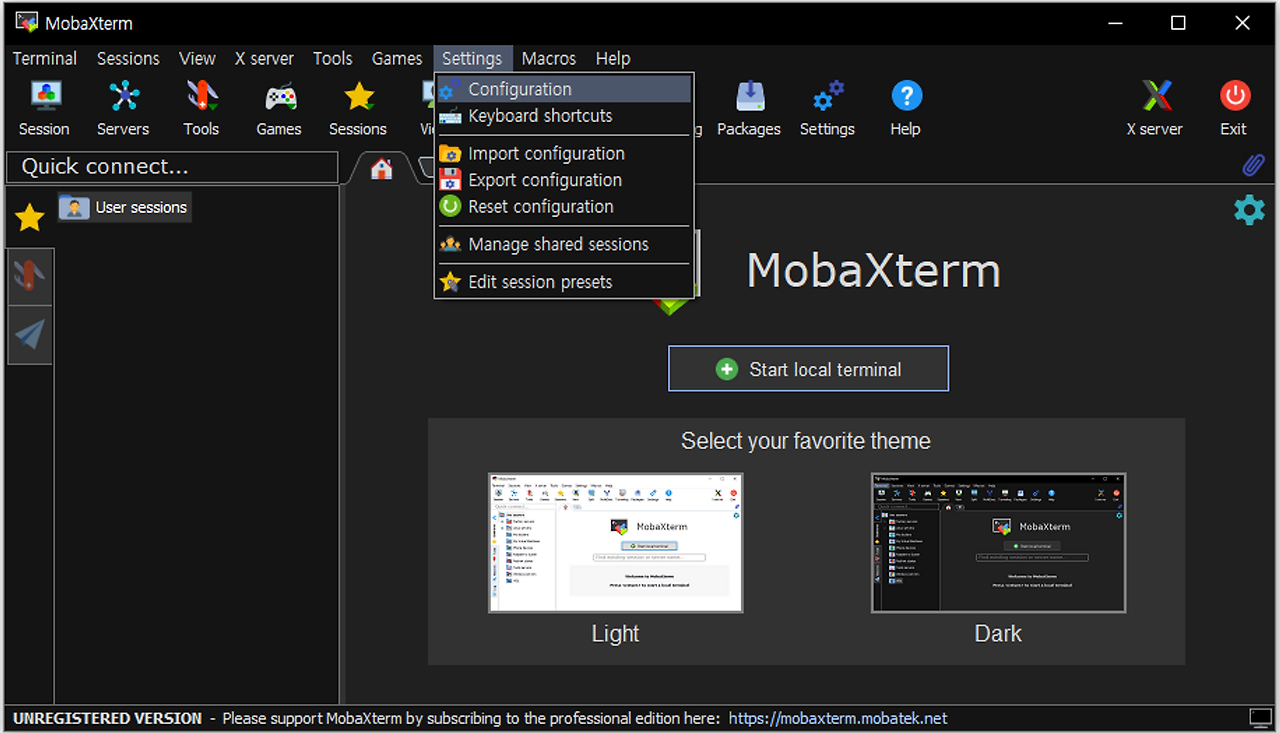Open the Help question-mark toolbar icon
The image size is (1280, 733).
coord(905,108)
